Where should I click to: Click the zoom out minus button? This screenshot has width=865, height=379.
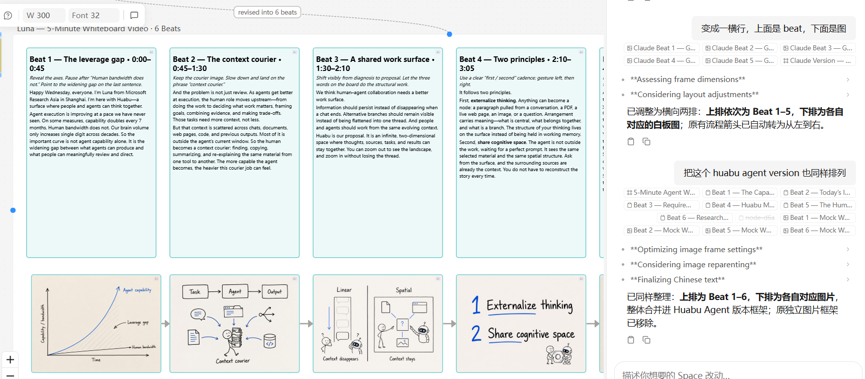(x=10, y=375)
